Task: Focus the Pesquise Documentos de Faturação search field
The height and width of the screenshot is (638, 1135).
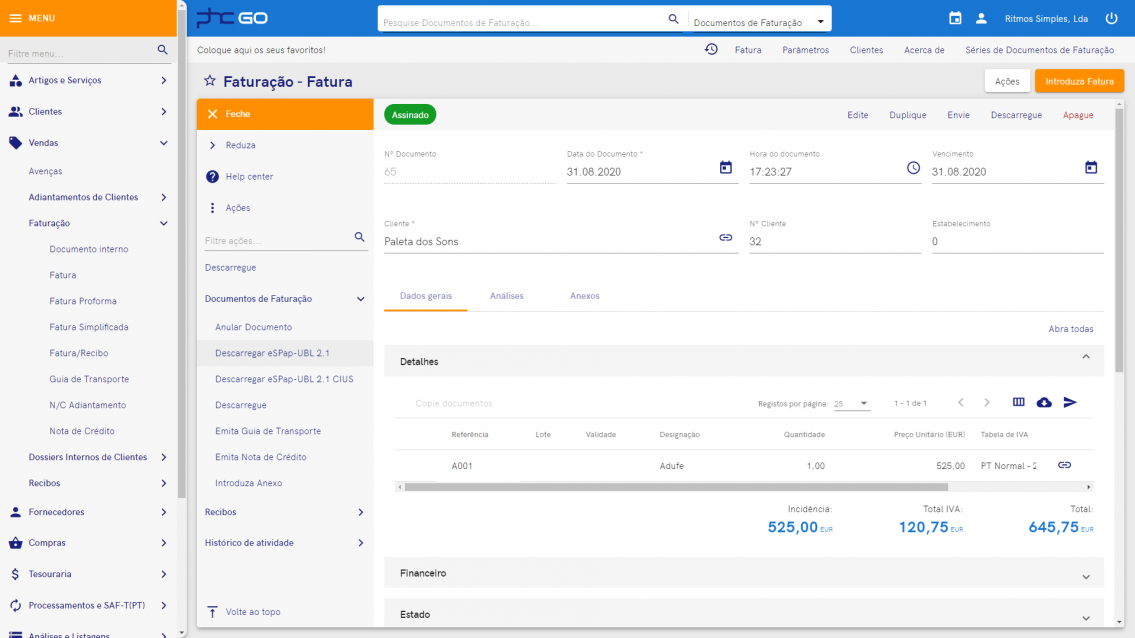Action: tap(523, 22)
